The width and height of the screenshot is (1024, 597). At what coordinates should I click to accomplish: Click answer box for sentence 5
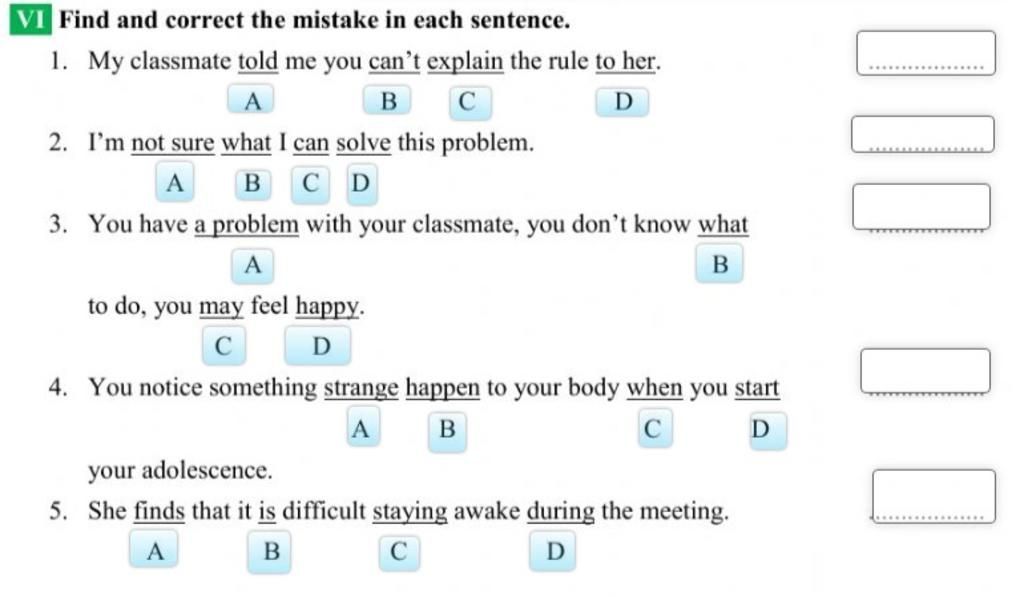click(x=934, y=496)
